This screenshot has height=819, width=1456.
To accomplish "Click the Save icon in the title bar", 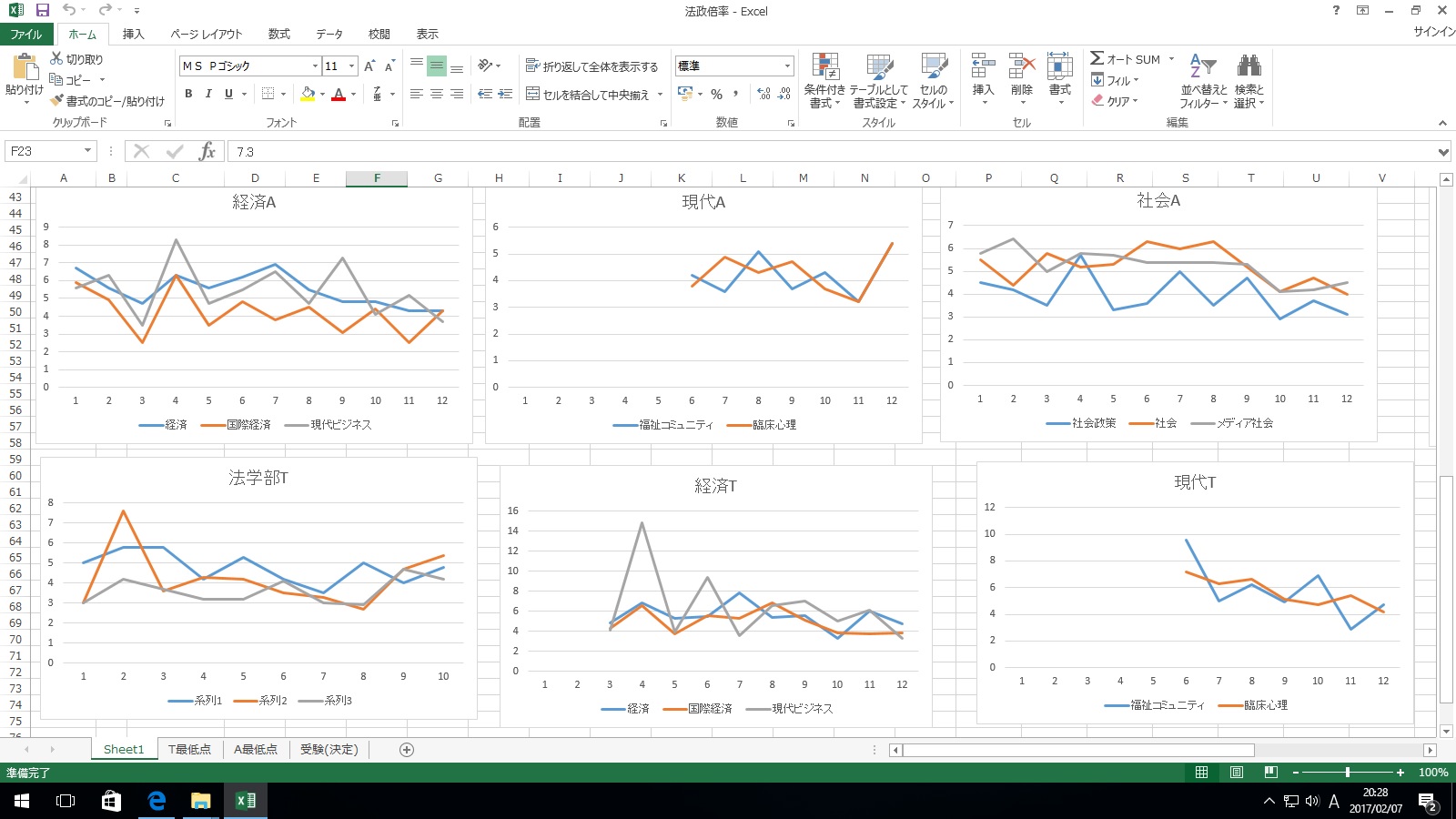I will (43, 10).
